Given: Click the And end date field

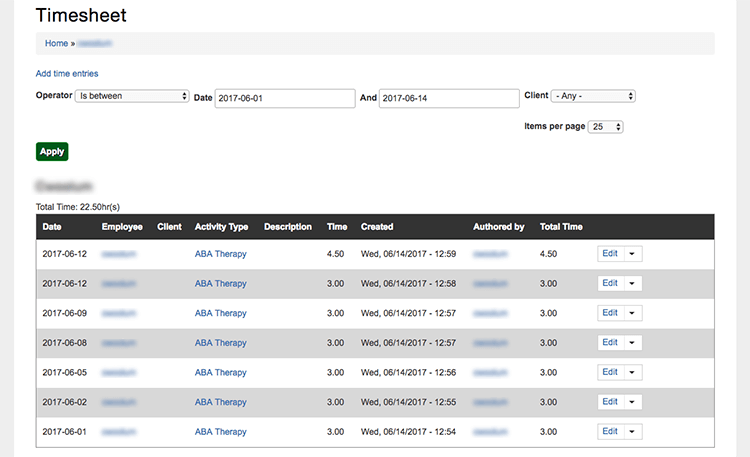Looking at the screenshot, I should pos(449,98).
